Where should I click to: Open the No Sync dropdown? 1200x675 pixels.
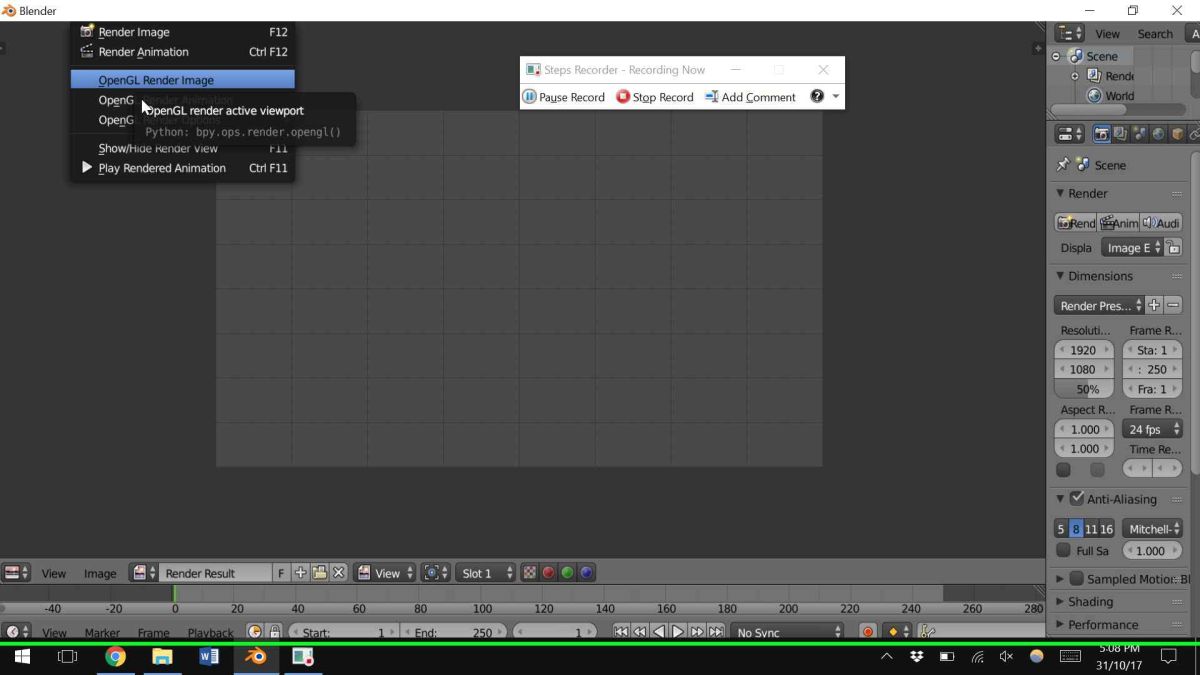pos(787,632)
